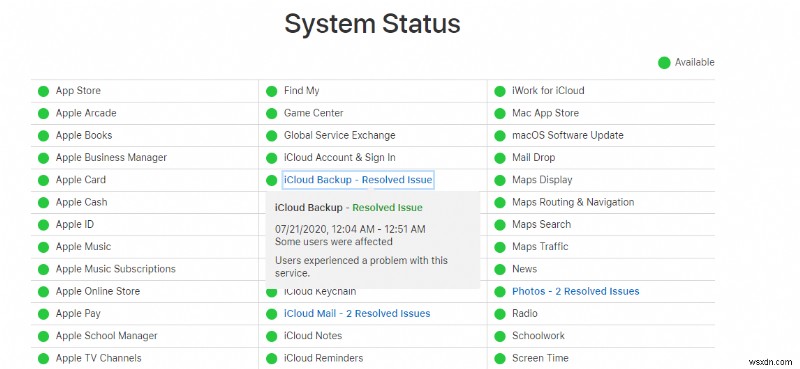Click status dot next to Apple ID

[43, 225]
